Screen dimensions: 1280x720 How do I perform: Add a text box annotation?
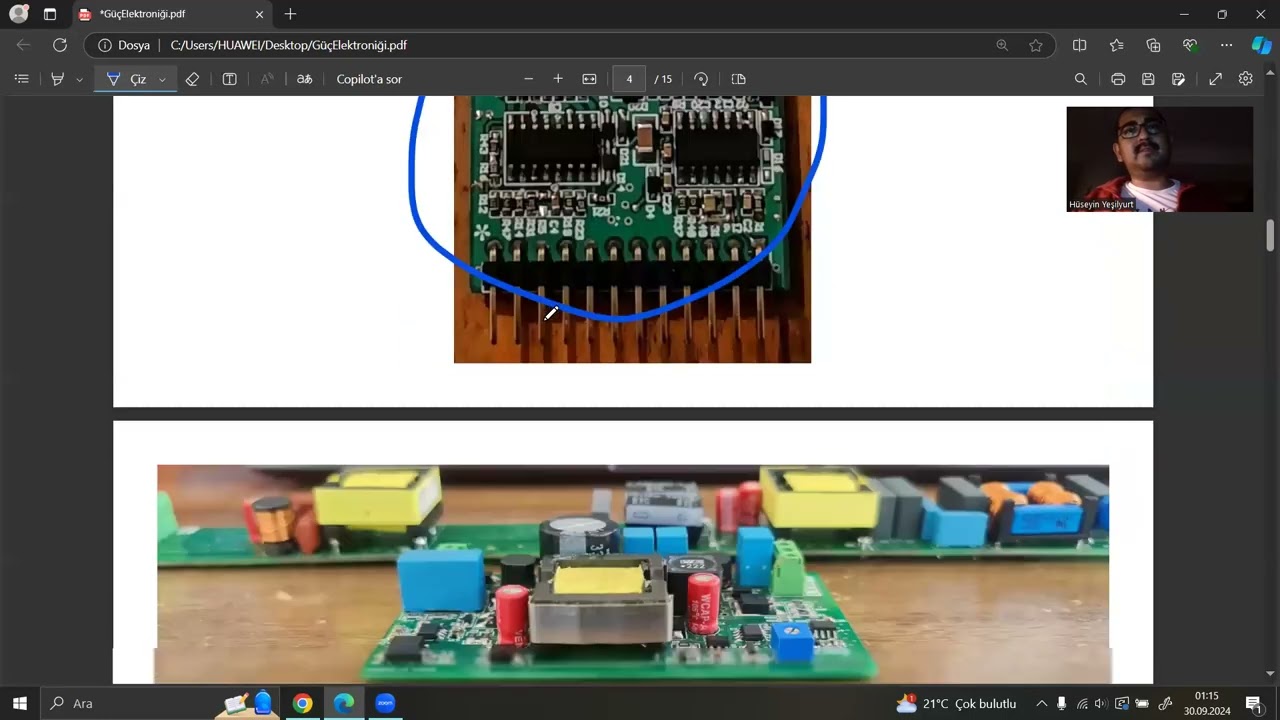click(229, 79)
